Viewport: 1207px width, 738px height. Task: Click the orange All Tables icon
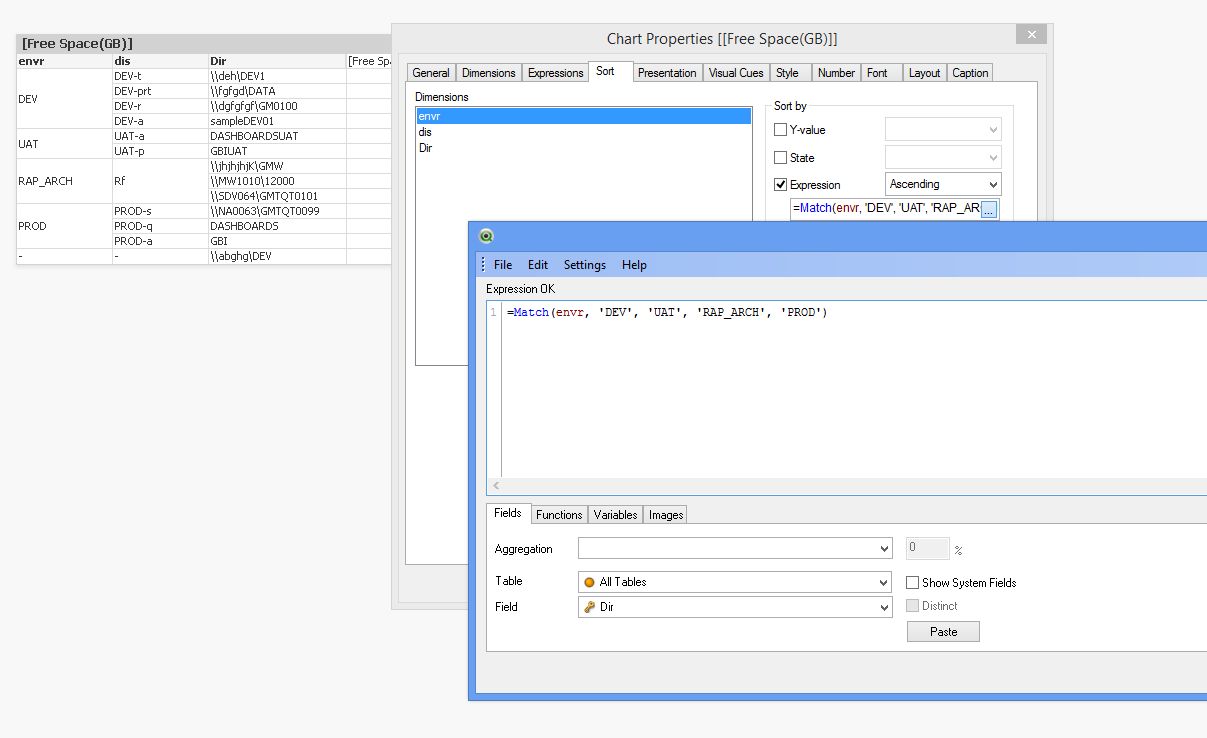(x=589, y=582)
